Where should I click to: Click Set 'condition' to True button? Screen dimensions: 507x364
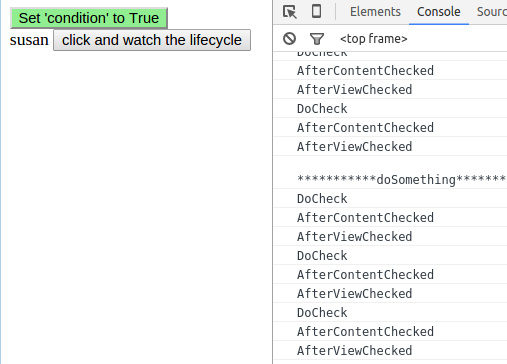pyautogui.click(x=89, y=18)
